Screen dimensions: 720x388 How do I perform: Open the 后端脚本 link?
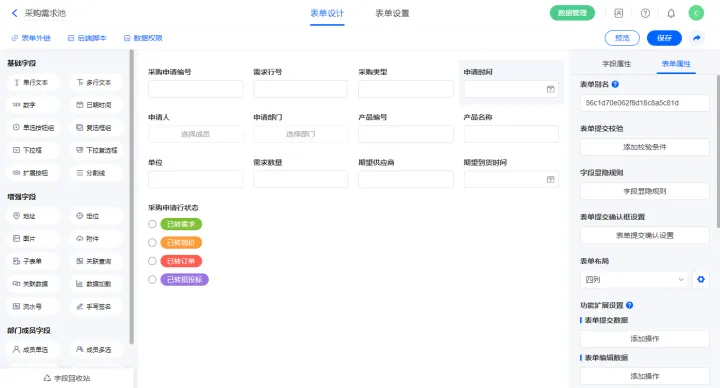(87, 38)
